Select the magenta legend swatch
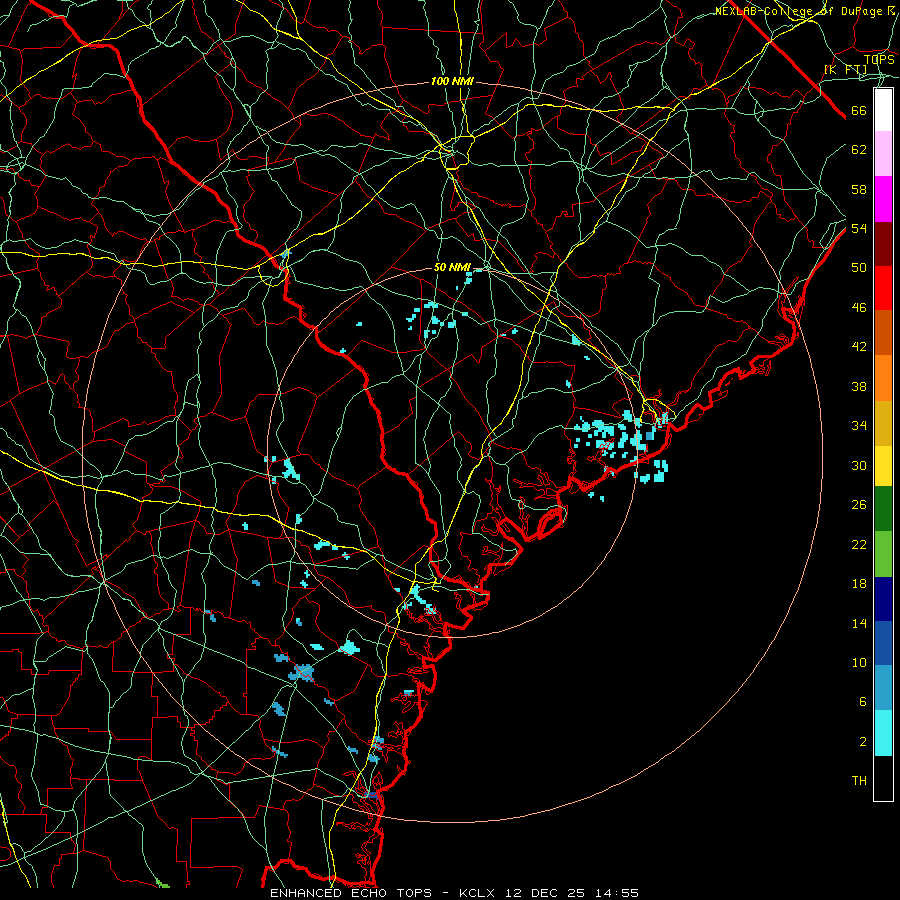The height and width of the screenshot is (900, 900). [883, 199]
